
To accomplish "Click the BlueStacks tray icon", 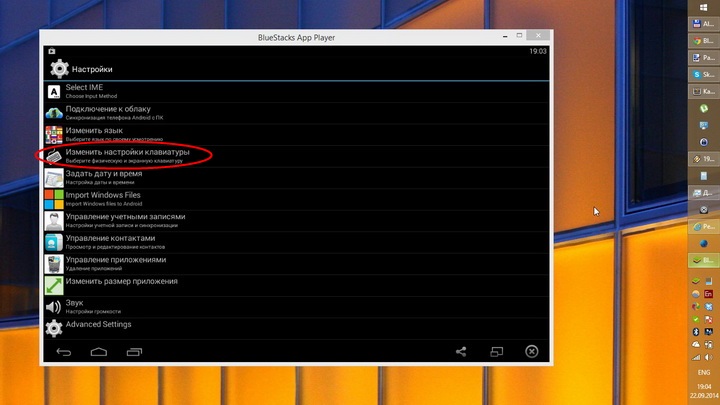I will click(x=696, y=281).
